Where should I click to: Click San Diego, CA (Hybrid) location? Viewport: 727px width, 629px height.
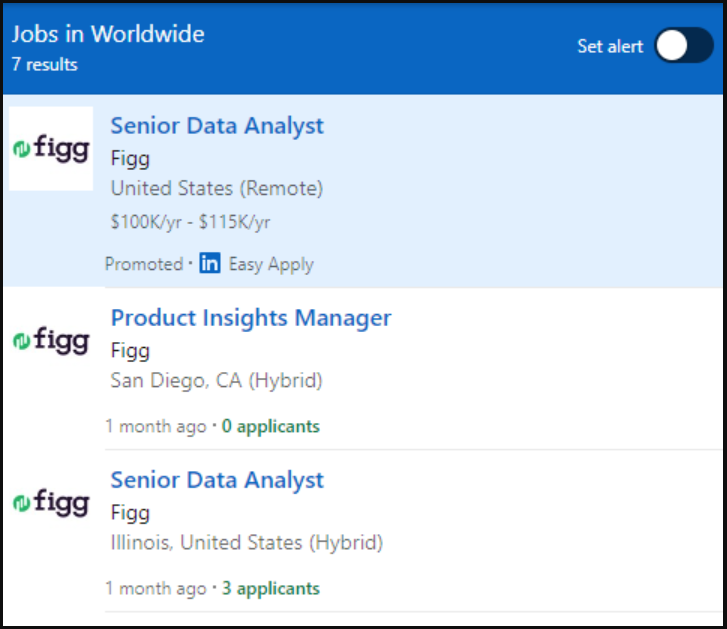(x=216, y=381)
